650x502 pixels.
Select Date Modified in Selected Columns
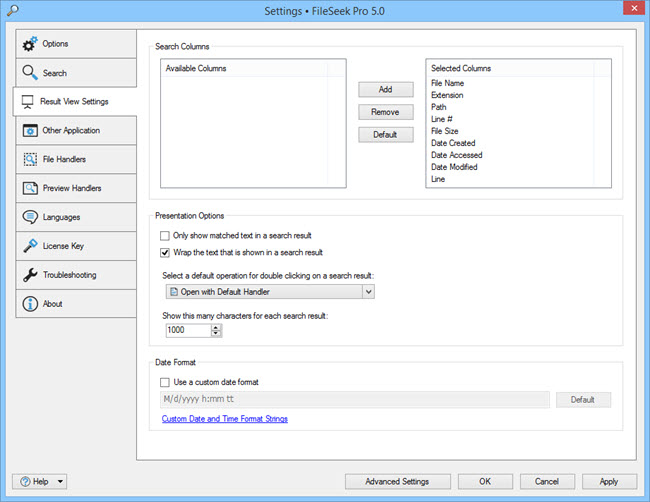coord(454,167)
